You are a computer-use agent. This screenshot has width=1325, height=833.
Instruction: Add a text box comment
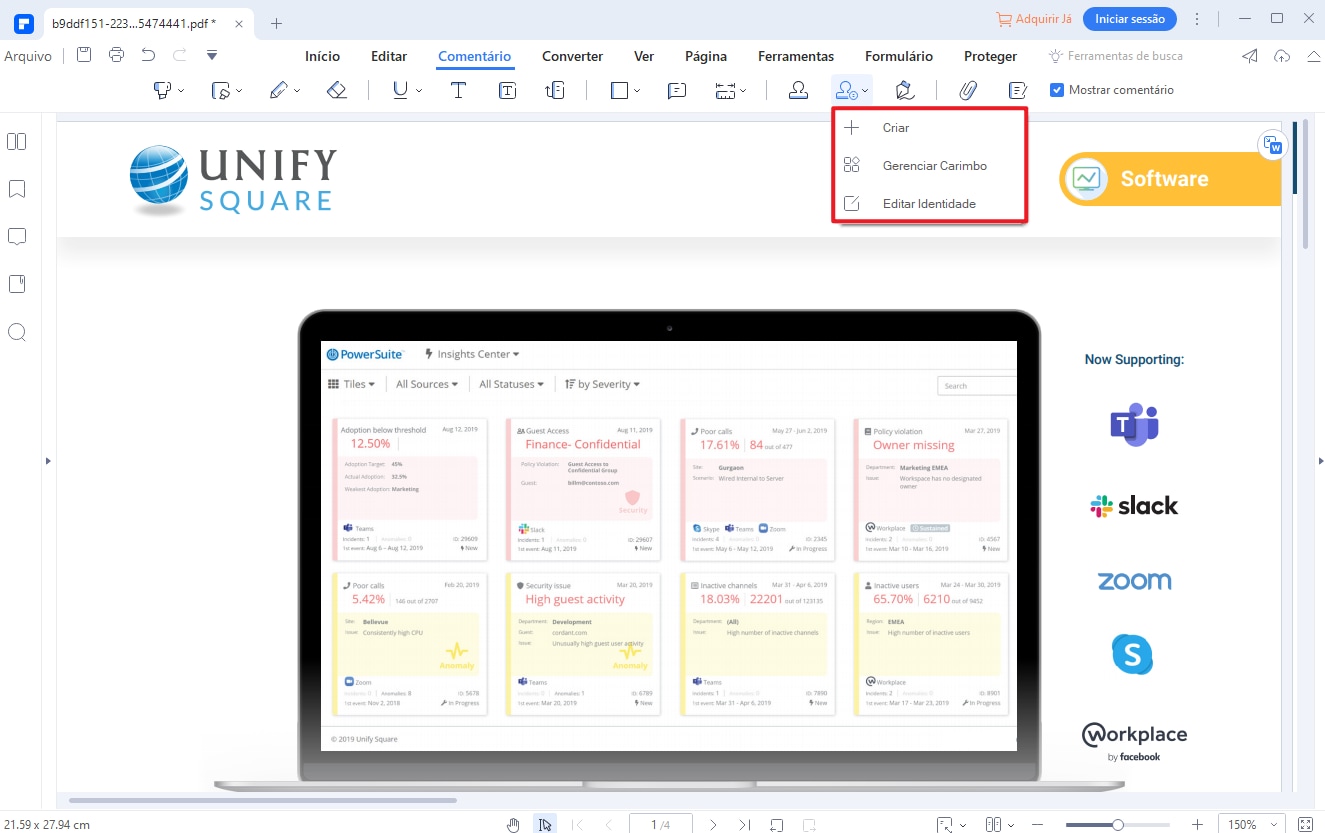508,90
